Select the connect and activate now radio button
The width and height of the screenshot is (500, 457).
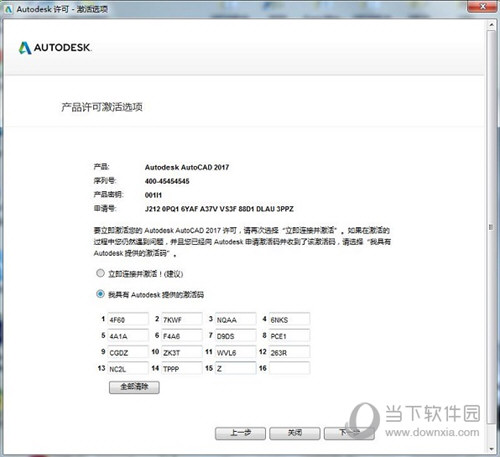100,273
